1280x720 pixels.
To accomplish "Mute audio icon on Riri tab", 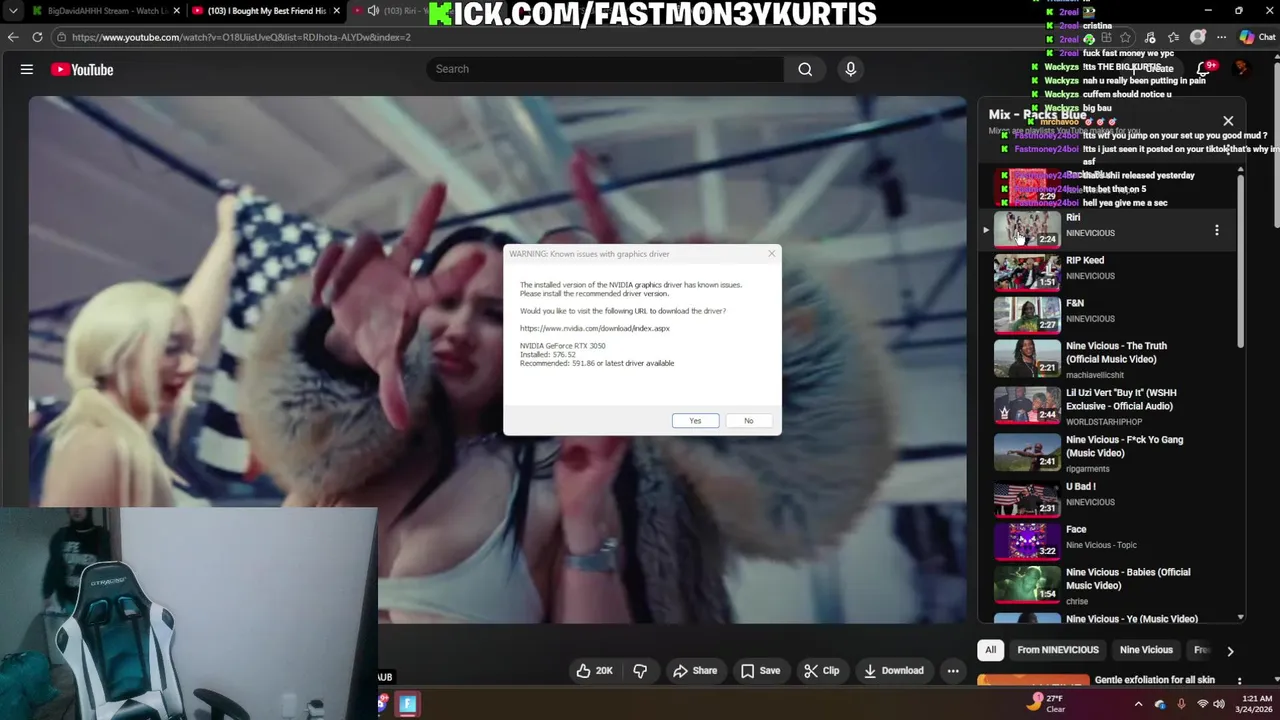I will (373, 11).
